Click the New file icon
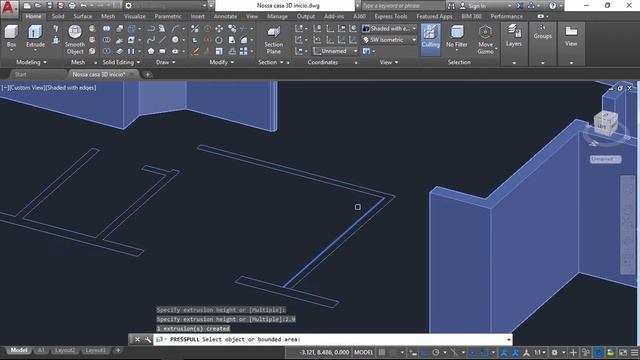Viewport: 640px width, 360px height. pos(27,6)
